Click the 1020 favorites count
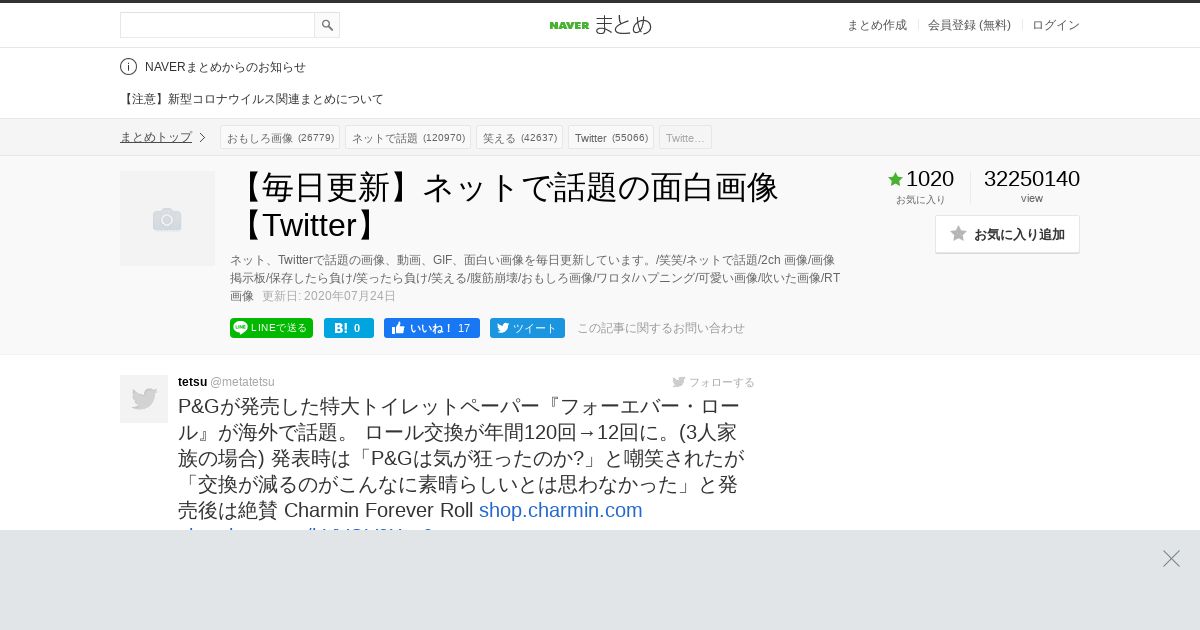 (930, 179)
